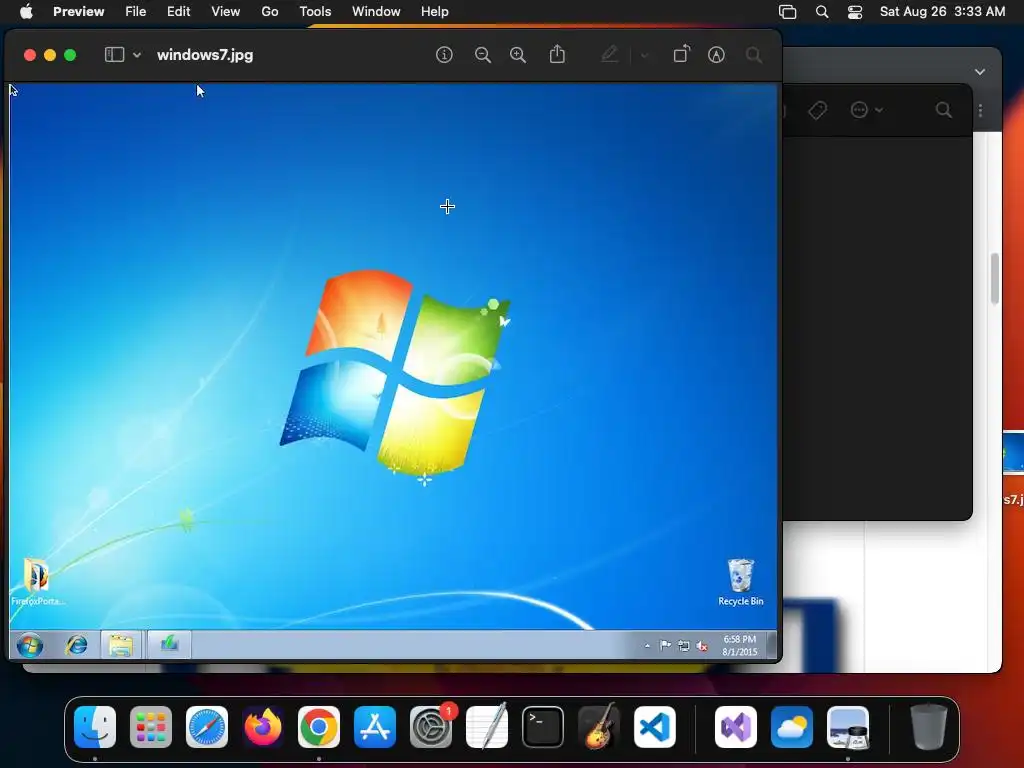Click the three-dot overflow in background window
Image resolution: width=1024 pixels, height=768 pixels.
pos(980,111)
